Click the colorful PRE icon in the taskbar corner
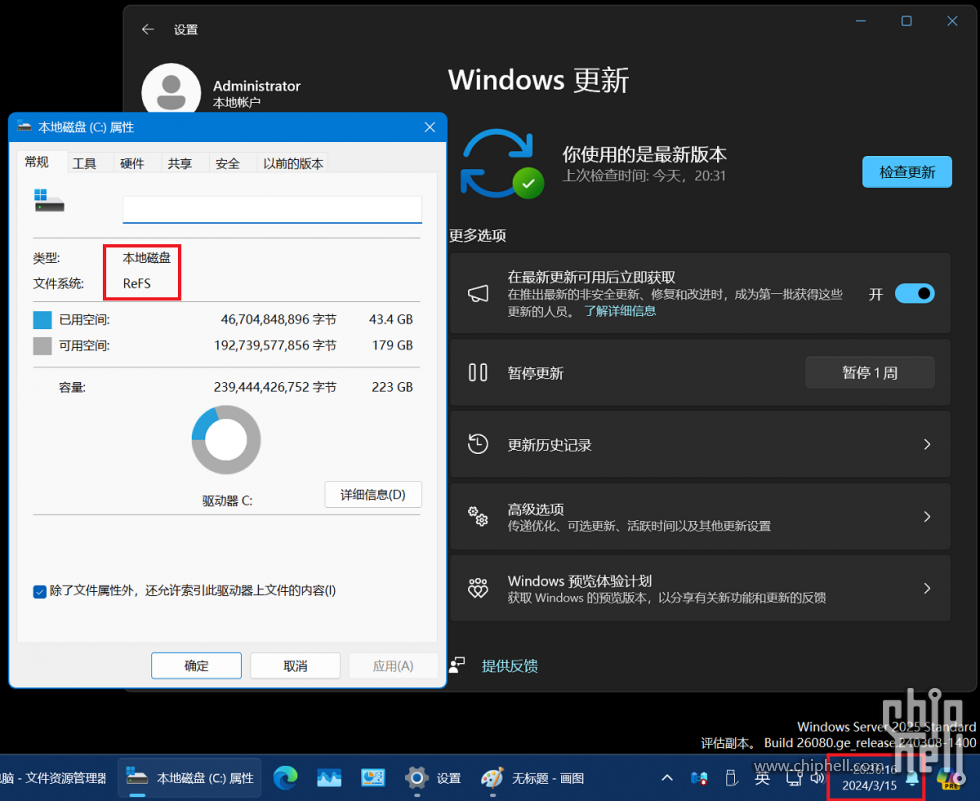Viewport: 980px width, 801px height. tap(951, 779)
